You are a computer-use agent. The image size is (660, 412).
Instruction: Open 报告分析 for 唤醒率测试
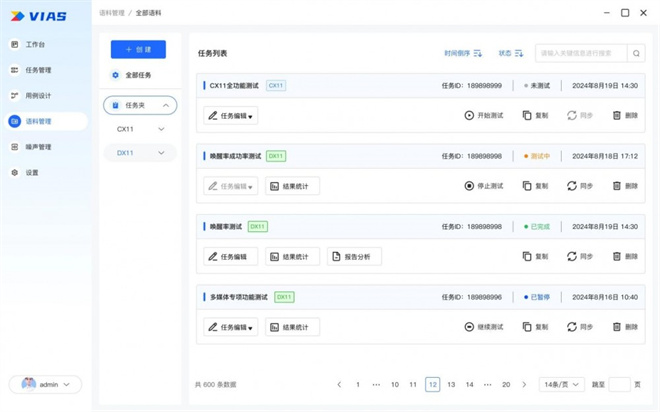pyautogui.click(x=354, y=257)
